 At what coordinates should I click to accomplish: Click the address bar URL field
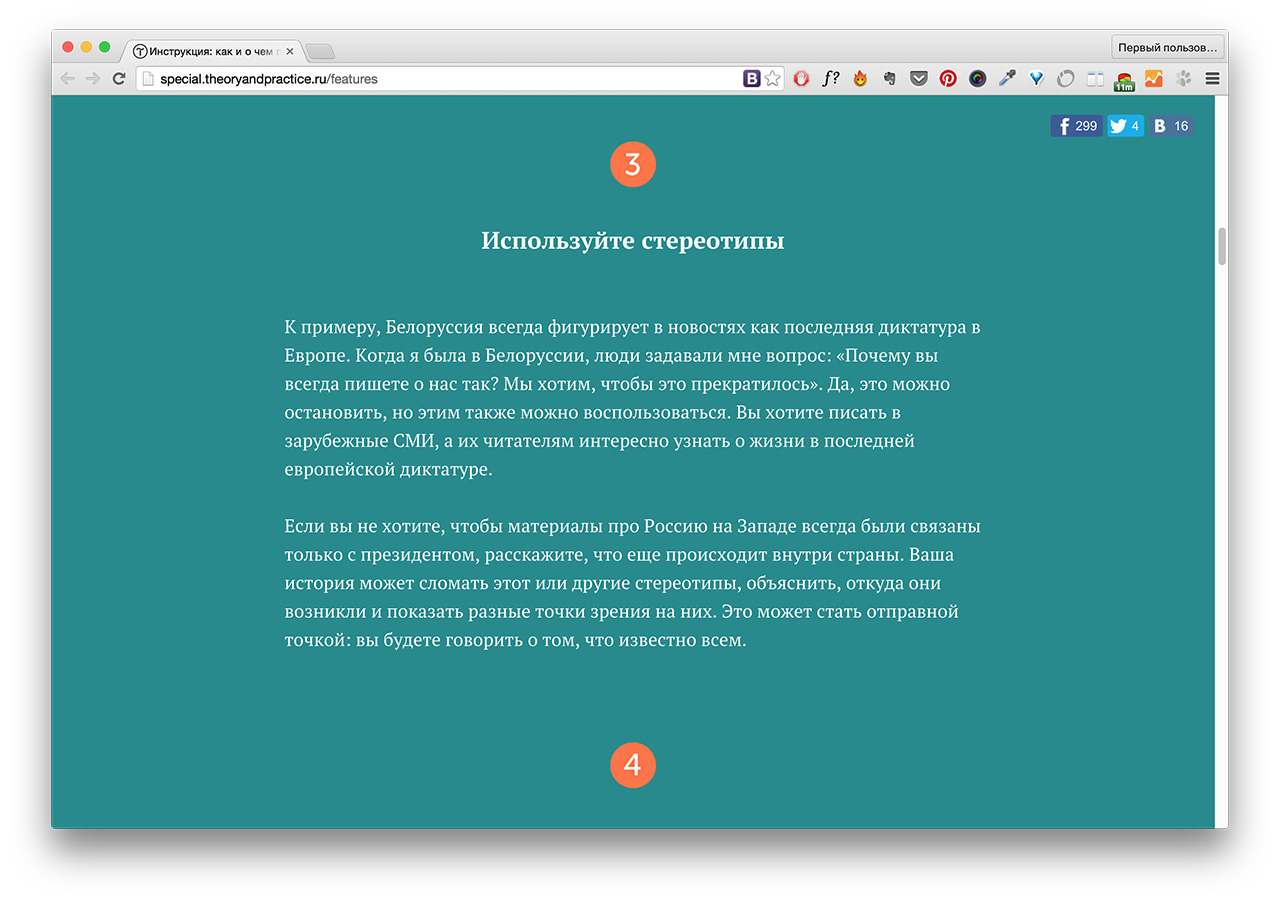coord(440,78)
